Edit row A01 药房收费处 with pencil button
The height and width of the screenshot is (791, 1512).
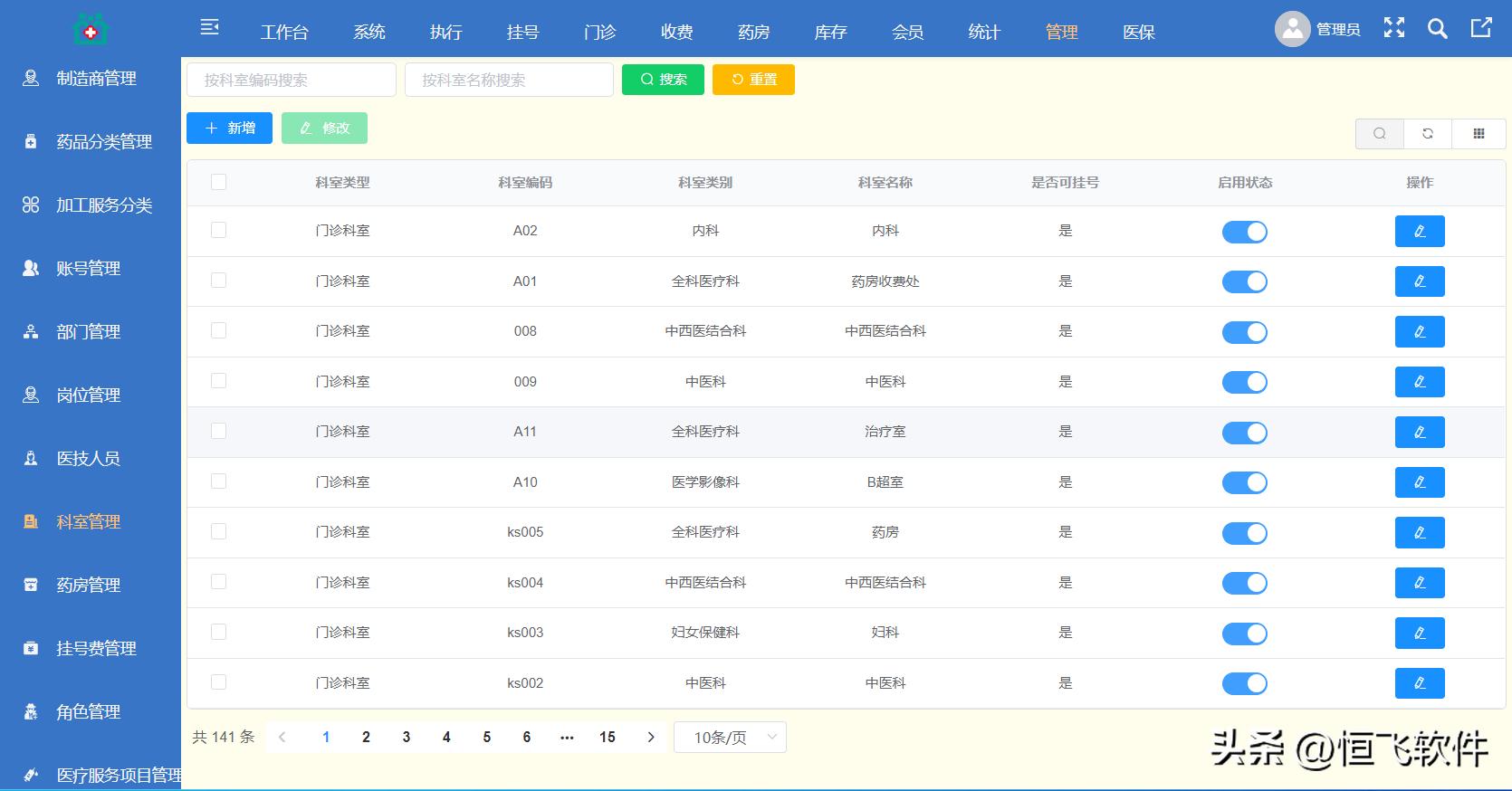[1420, 281]
